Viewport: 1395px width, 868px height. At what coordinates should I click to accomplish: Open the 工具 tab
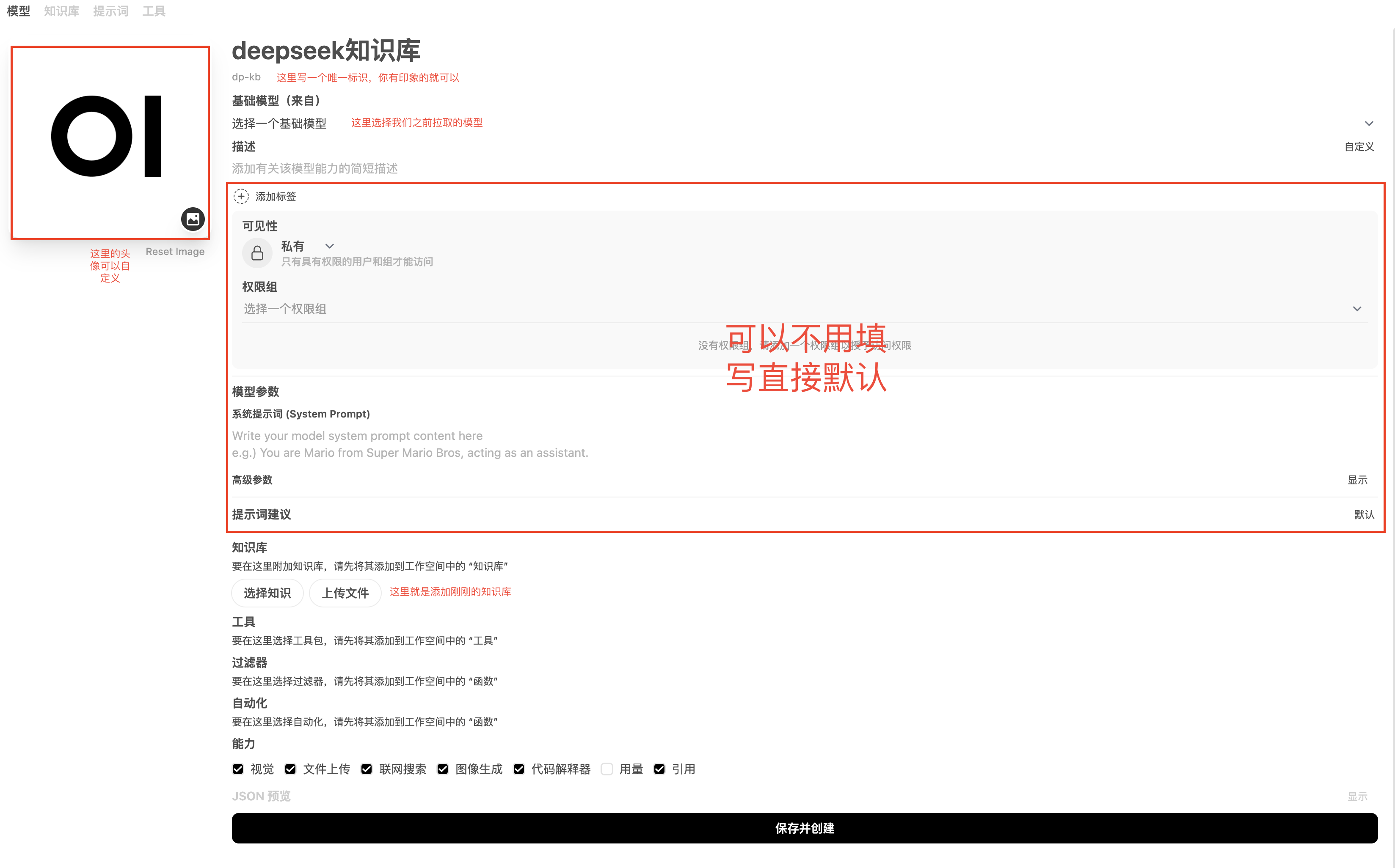[153, 11]
